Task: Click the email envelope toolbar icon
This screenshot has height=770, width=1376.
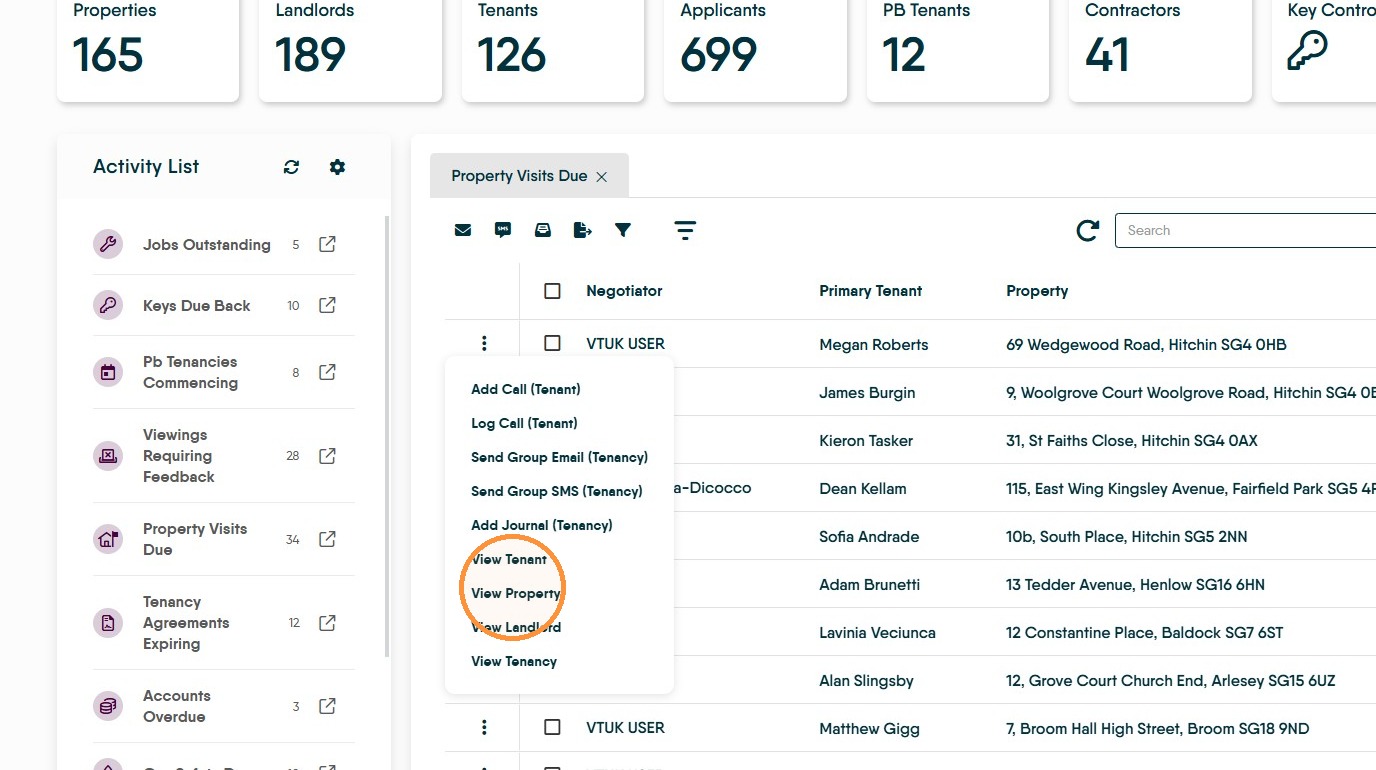Action: point(463,230)
